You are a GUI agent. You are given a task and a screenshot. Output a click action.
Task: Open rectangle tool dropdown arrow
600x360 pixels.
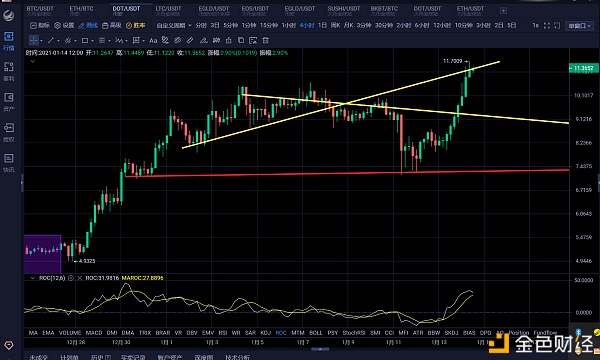tap(92, 41)
